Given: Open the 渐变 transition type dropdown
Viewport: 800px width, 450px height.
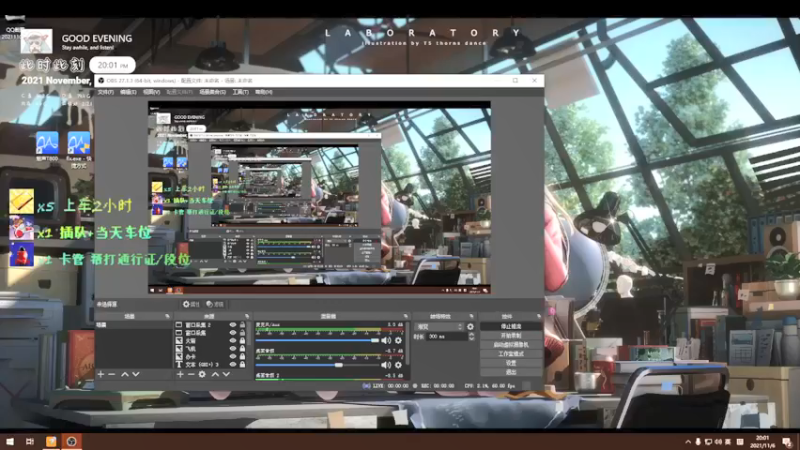Looking at the screenshot, I should (439, 327).
